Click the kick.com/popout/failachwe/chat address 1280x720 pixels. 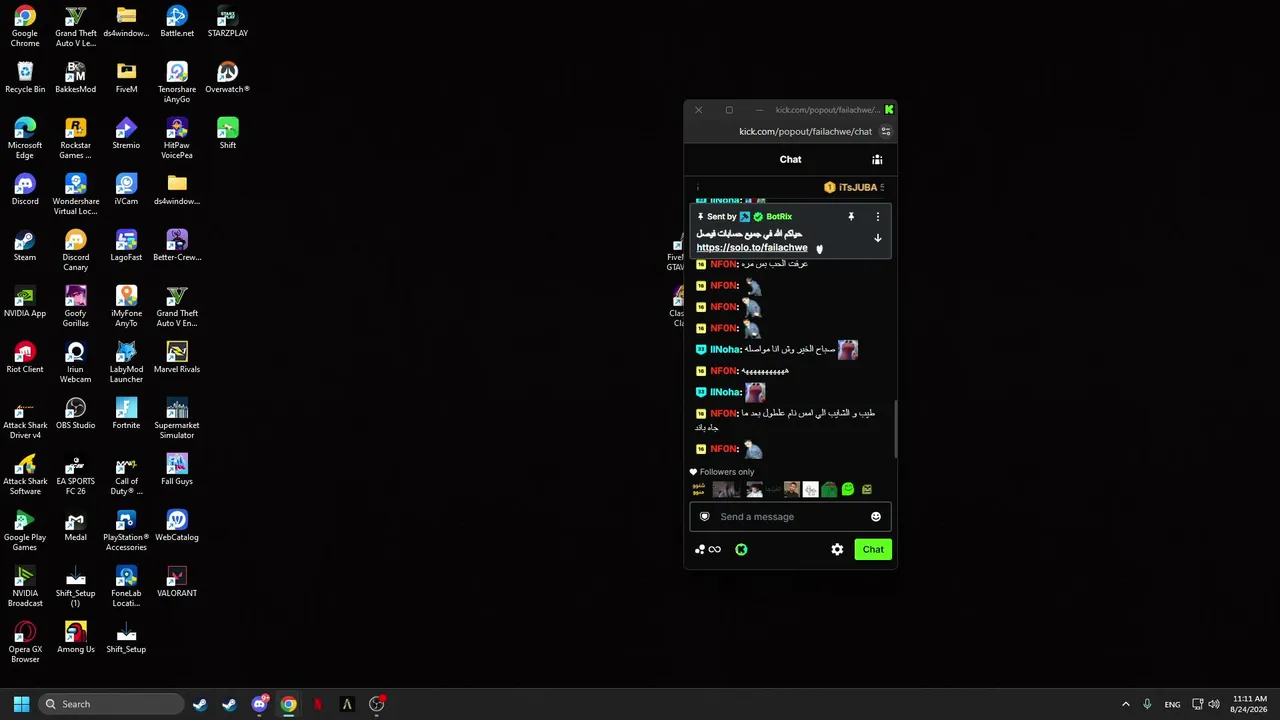[805, 131]
